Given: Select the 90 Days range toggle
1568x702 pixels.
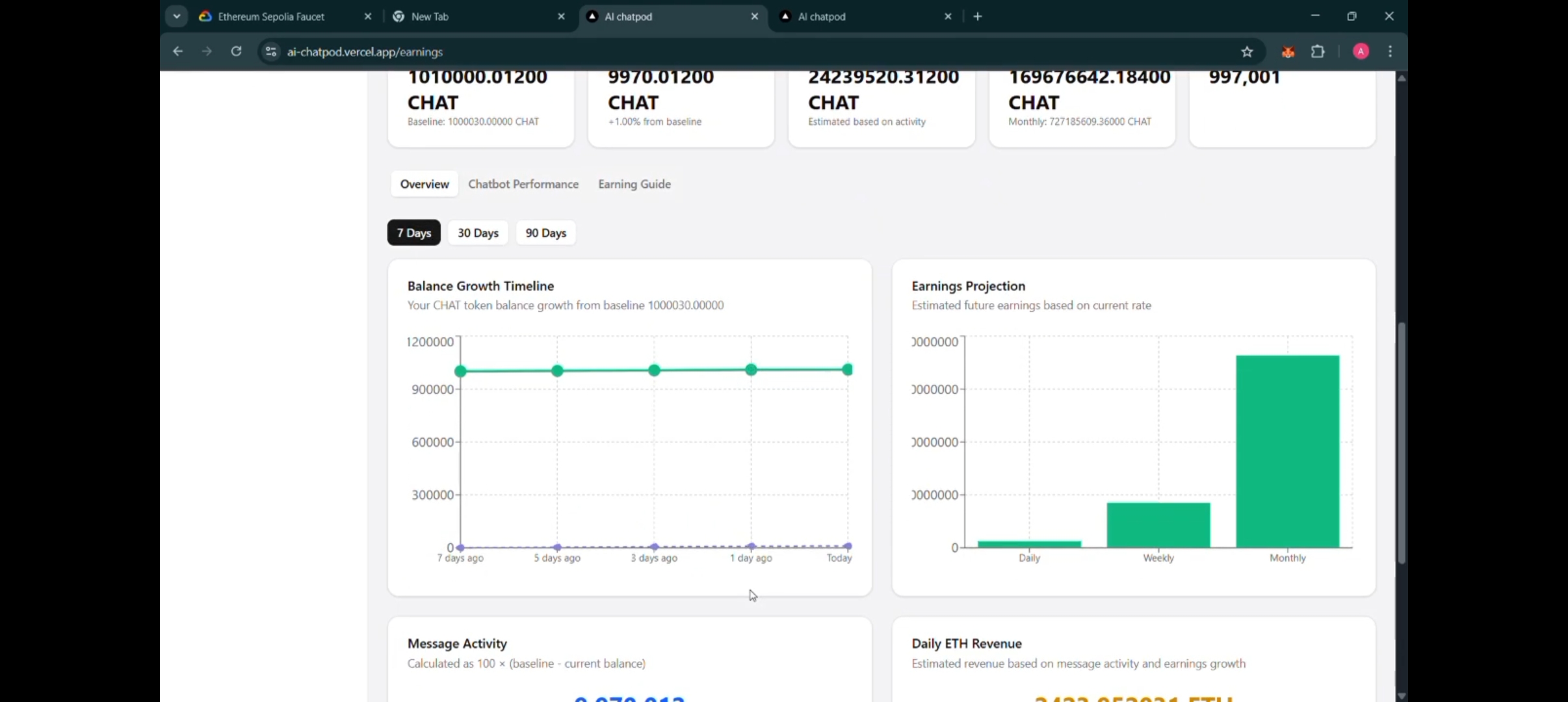Looking at the screenshot, I should pos(545,233).
